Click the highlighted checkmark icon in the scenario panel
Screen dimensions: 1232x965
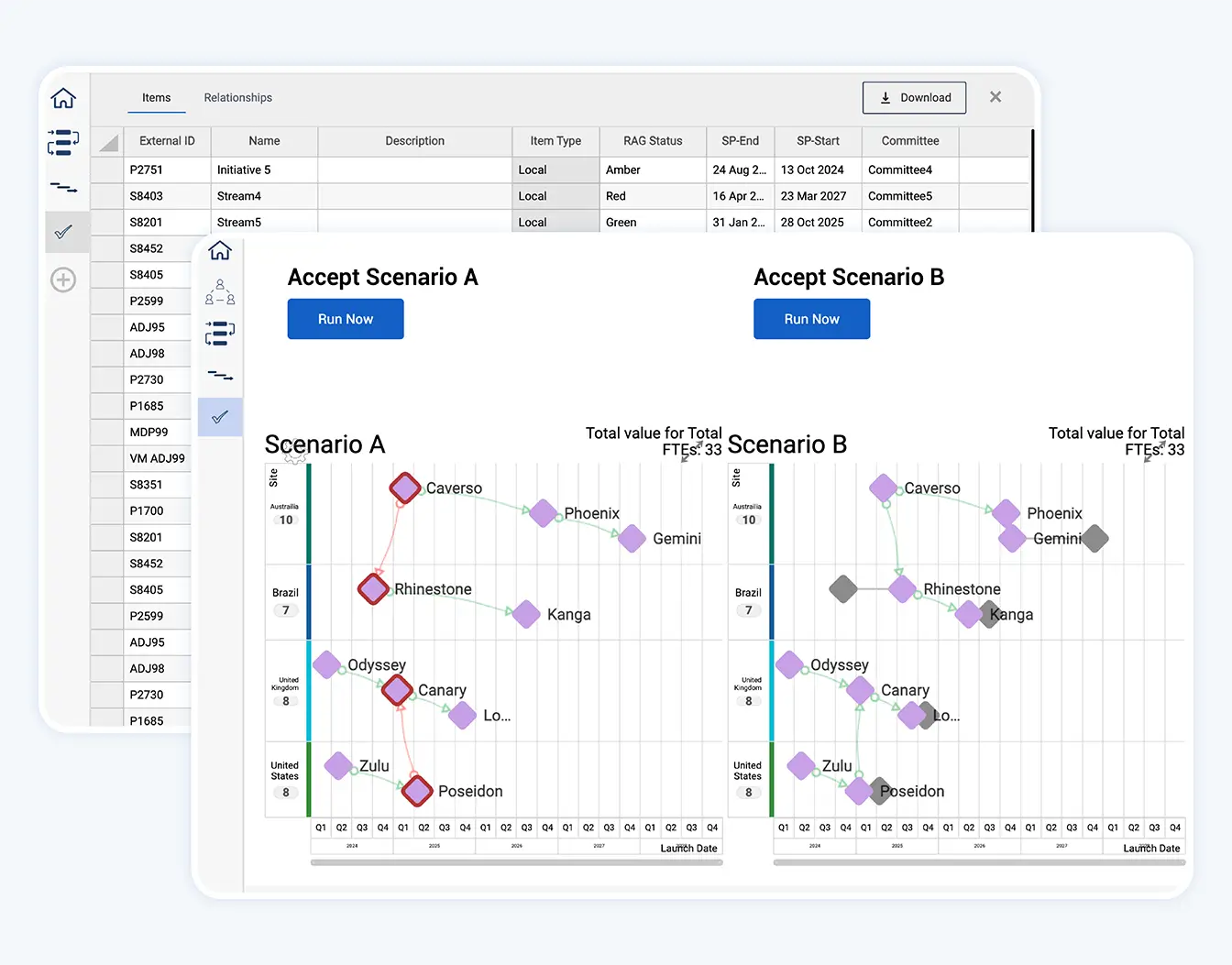pos(220,417)
